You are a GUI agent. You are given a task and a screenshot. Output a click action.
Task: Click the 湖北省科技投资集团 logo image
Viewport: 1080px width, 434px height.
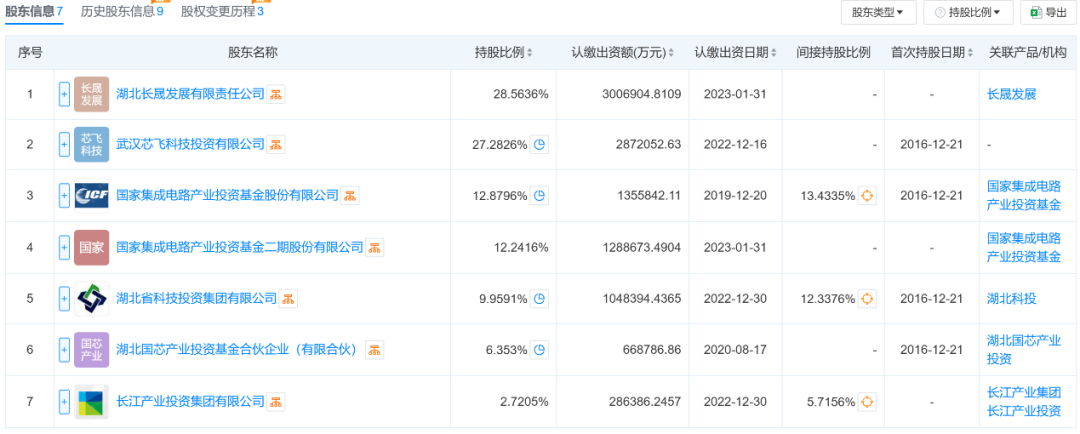point(92,299)
